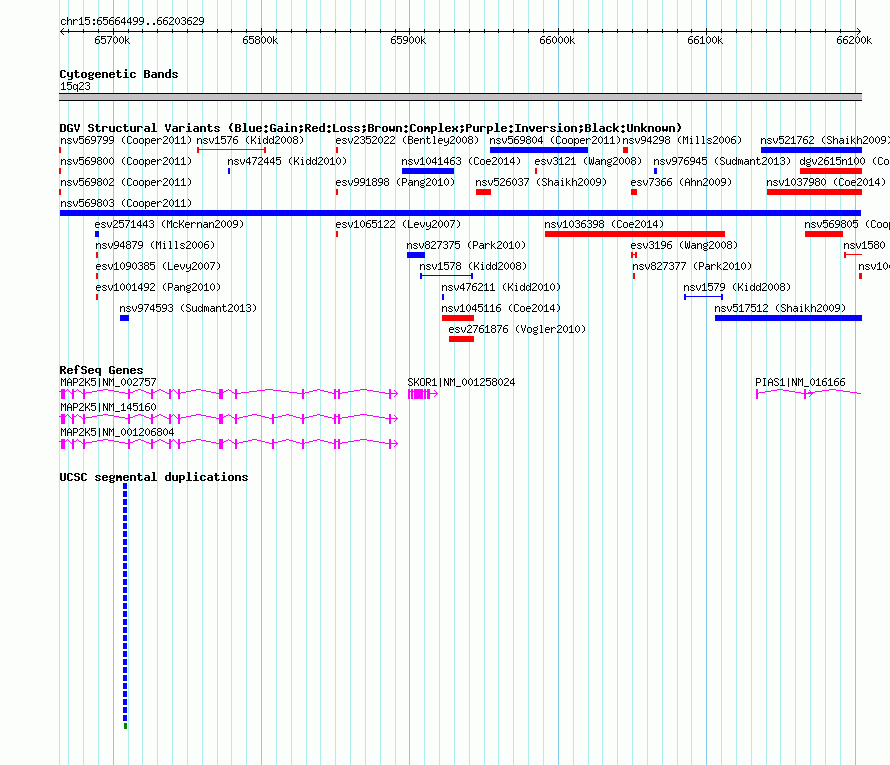890x765 pixels.
Task: Select the nsv569804 blue gain bar
Action: click(539, 150)
